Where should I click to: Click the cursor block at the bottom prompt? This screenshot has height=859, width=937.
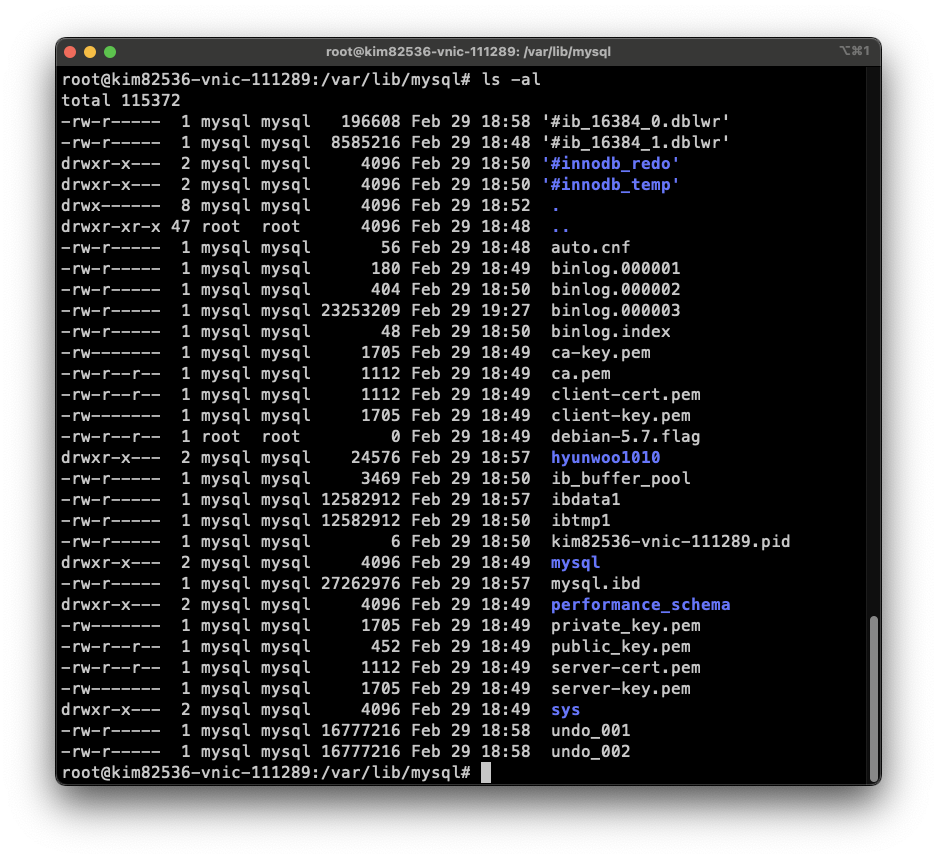pos(486,772)
